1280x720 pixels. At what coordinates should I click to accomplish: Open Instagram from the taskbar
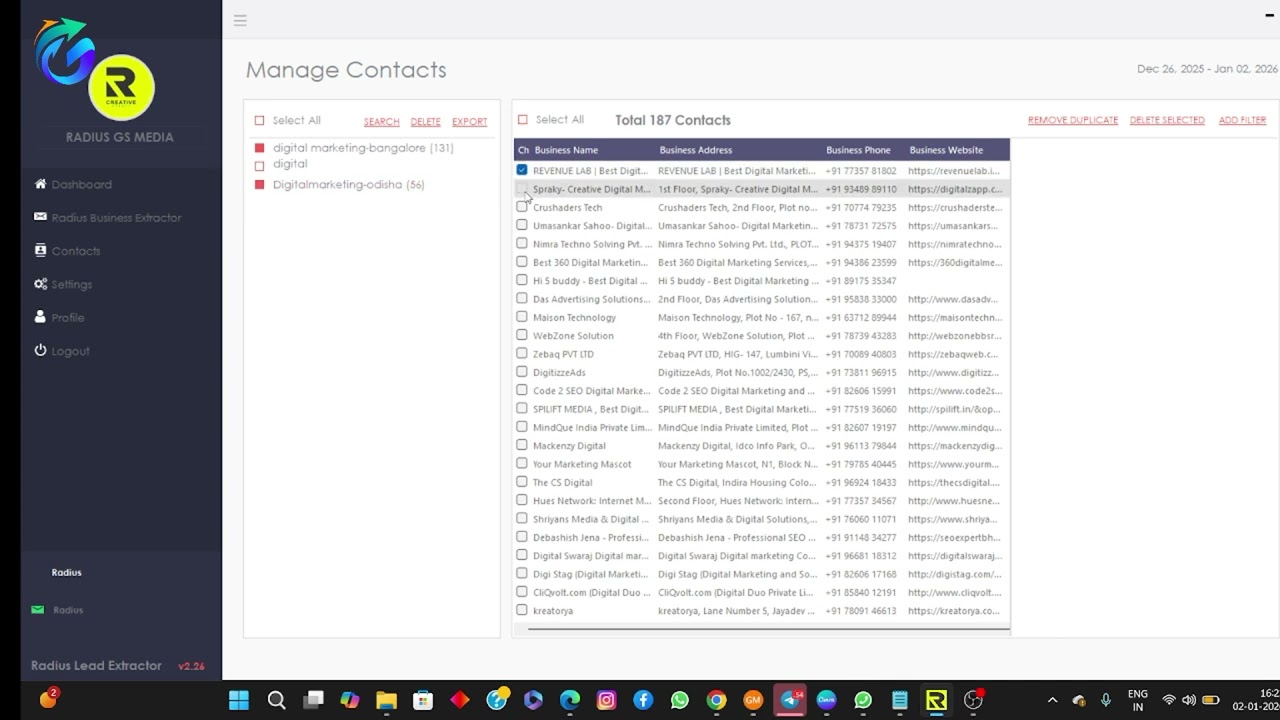pyautogui.click(x=606, y=700)
